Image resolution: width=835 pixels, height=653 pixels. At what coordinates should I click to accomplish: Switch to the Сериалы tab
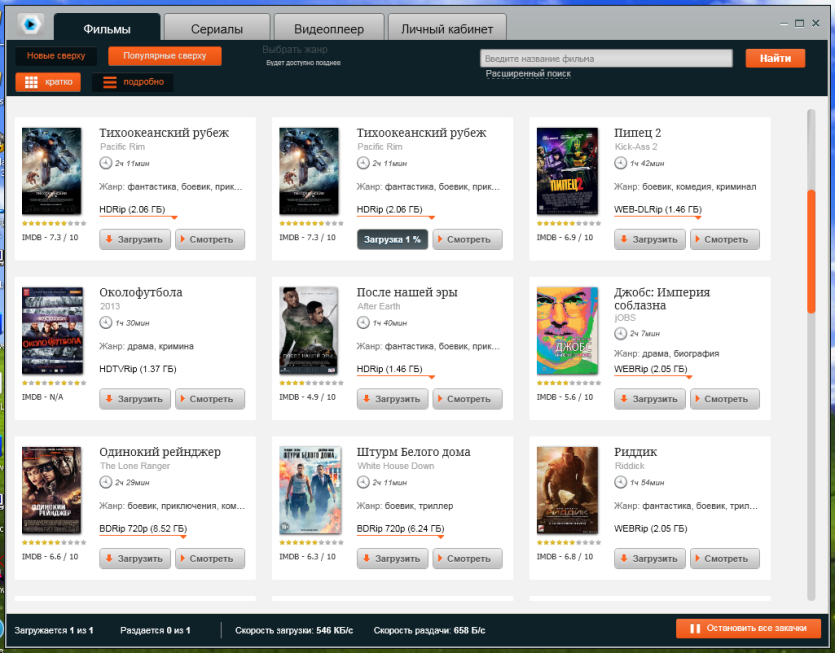click(x=217, y=29)
